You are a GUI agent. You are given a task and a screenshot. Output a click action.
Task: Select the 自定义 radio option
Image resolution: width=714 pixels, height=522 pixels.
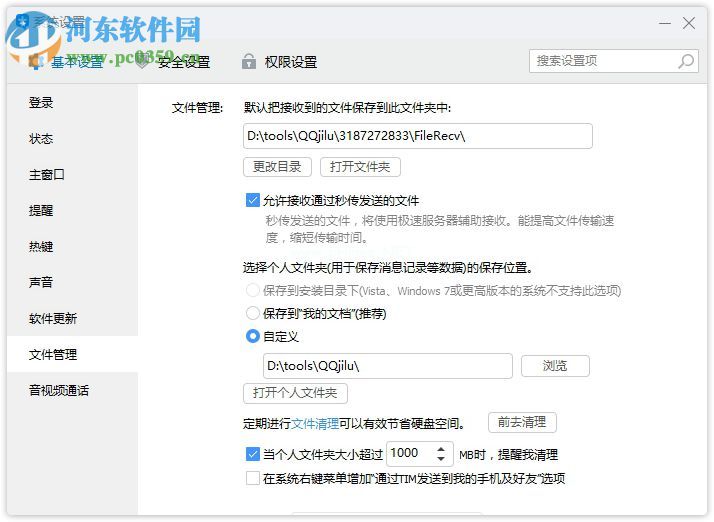pos(253,337)
